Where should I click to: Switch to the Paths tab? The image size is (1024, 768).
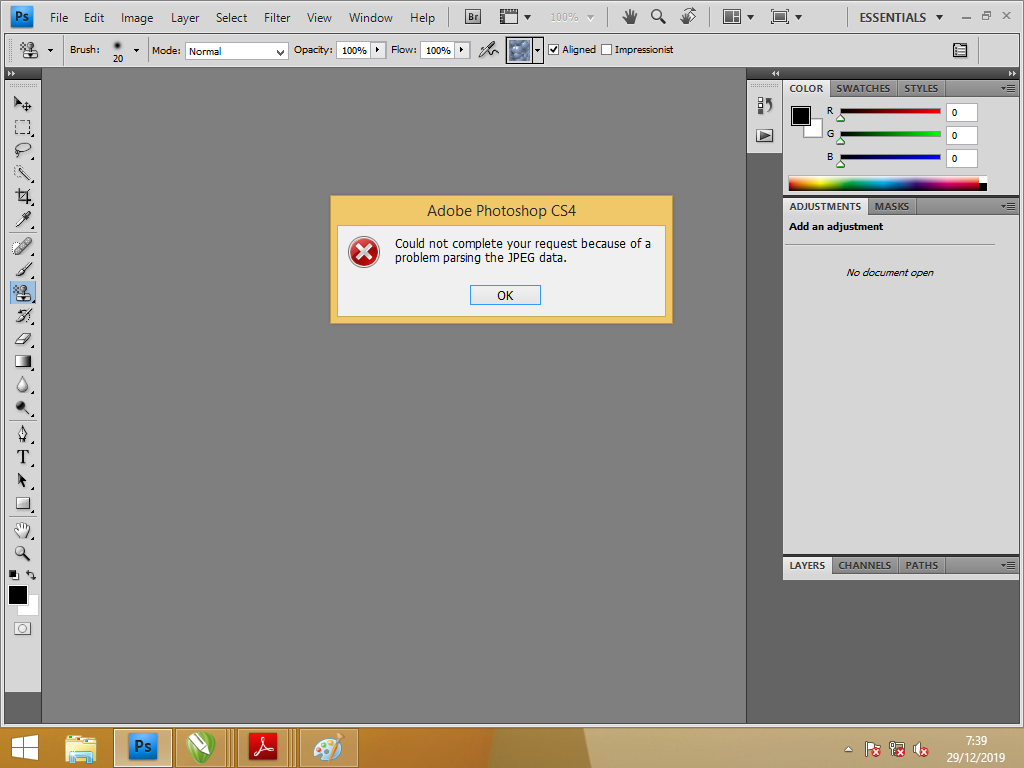coord(921,566)
